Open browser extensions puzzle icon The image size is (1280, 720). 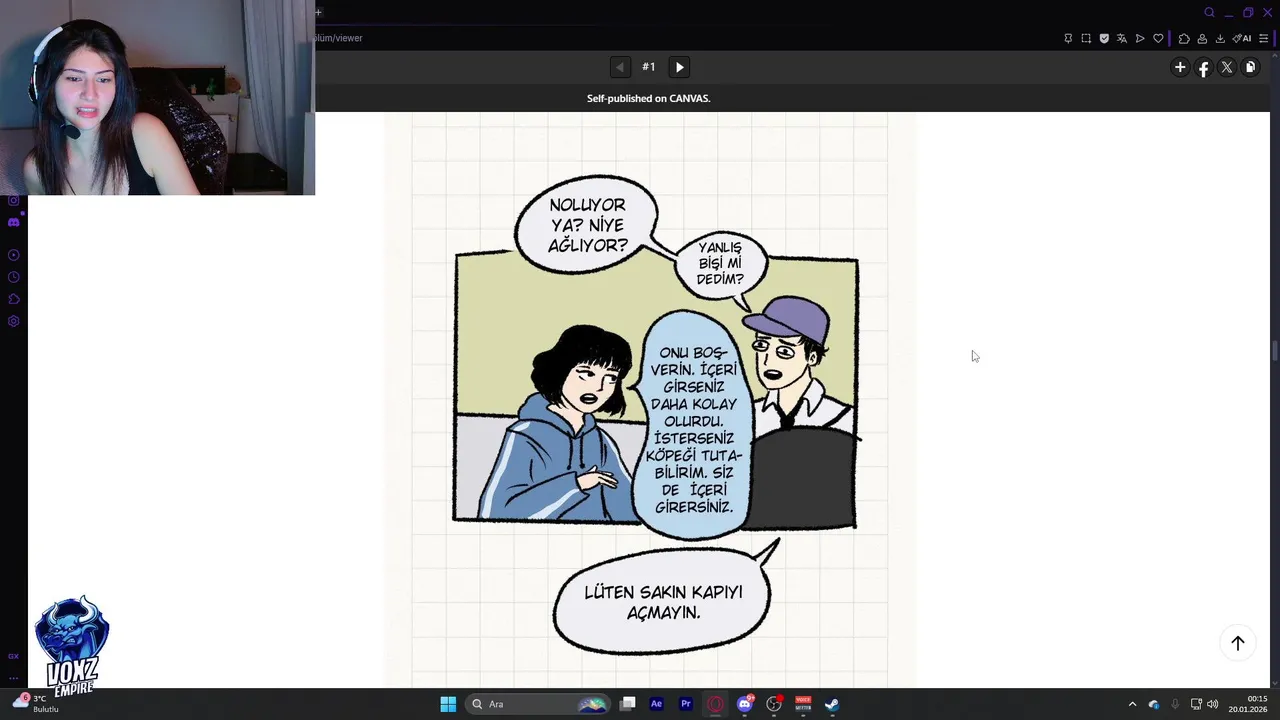1184,38
